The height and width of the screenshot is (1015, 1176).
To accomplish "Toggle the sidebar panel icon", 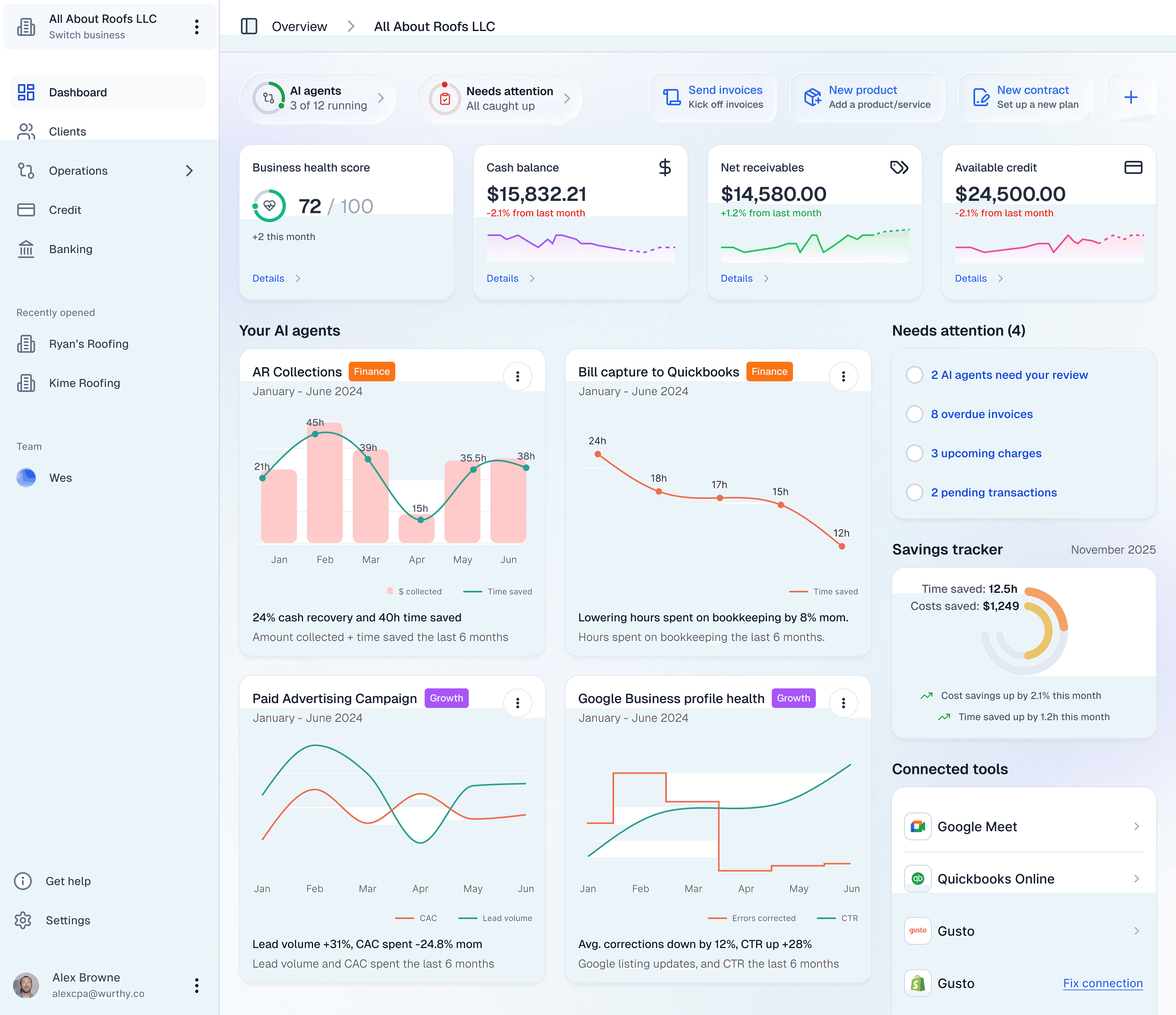I will pyautogui.click(x=249, y=27).
